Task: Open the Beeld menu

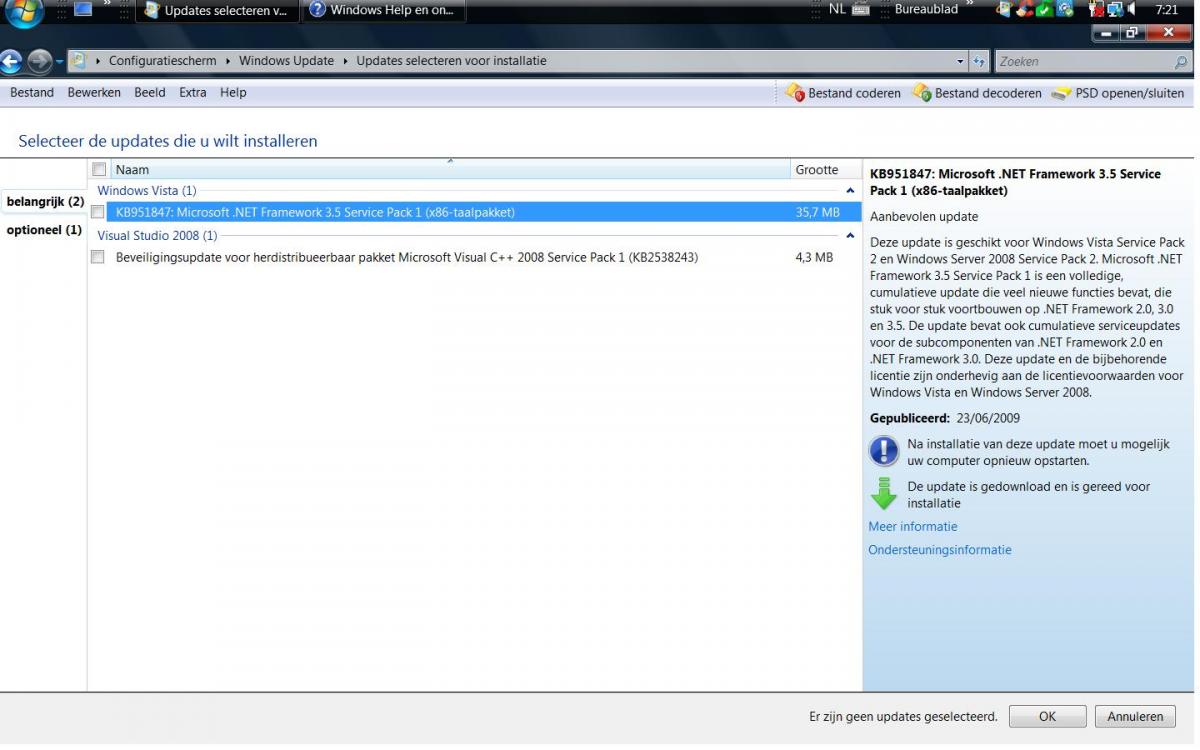Action: pos(150,93)
